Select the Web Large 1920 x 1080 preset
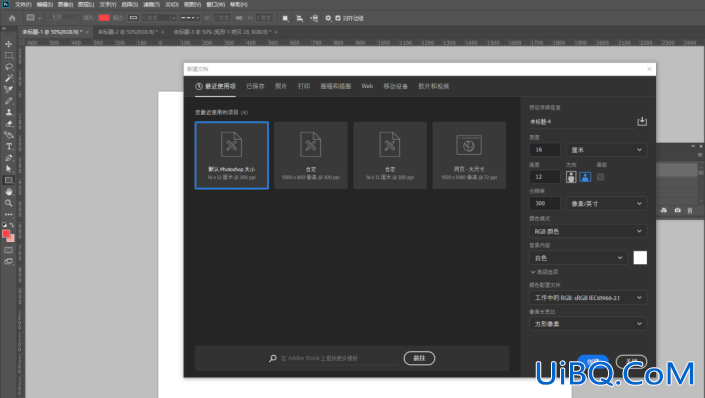This screenshot has width=705, height=398. pos(469,155)
